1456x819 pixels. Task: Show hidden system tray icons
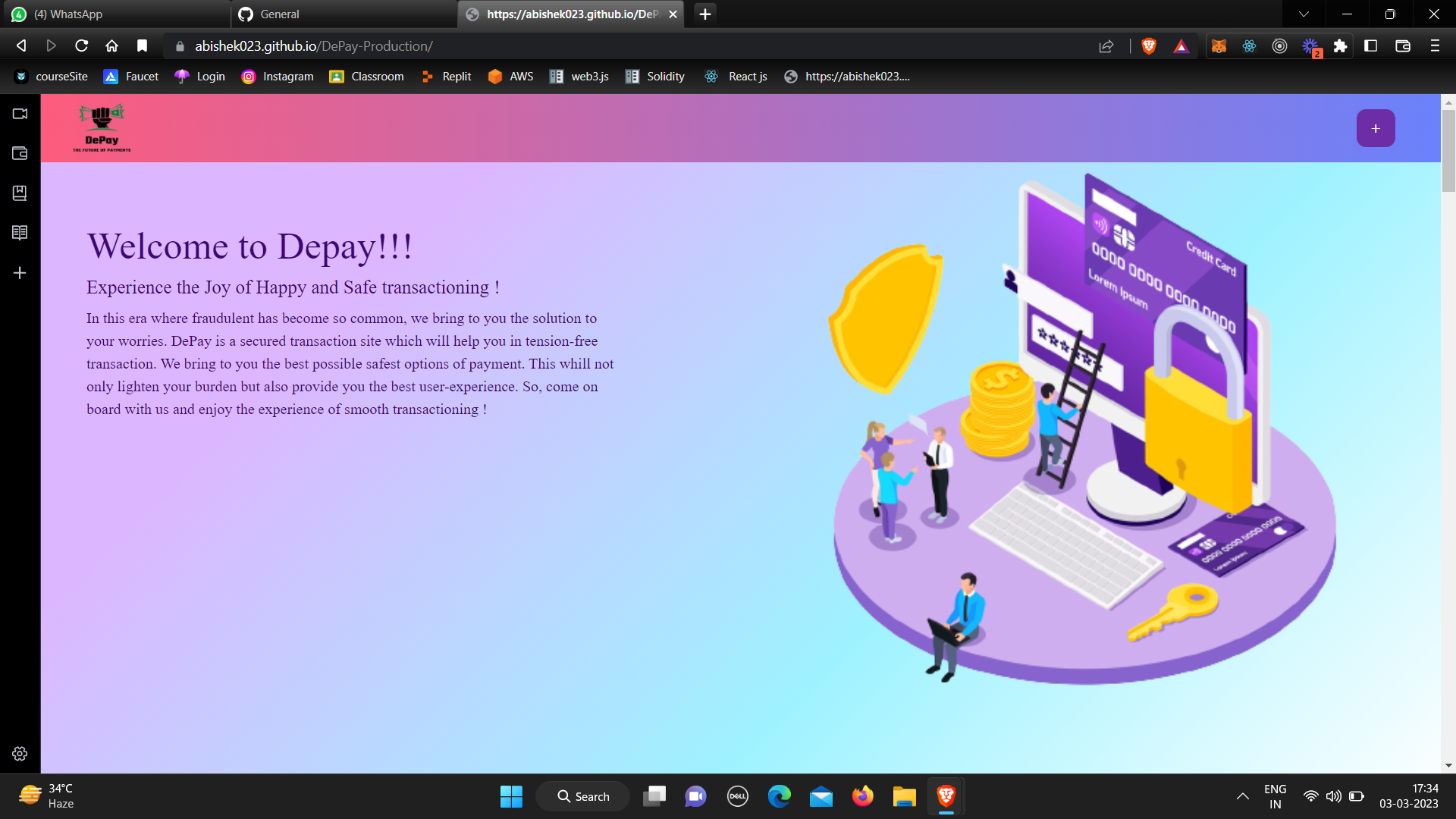tap(1242, 796)
